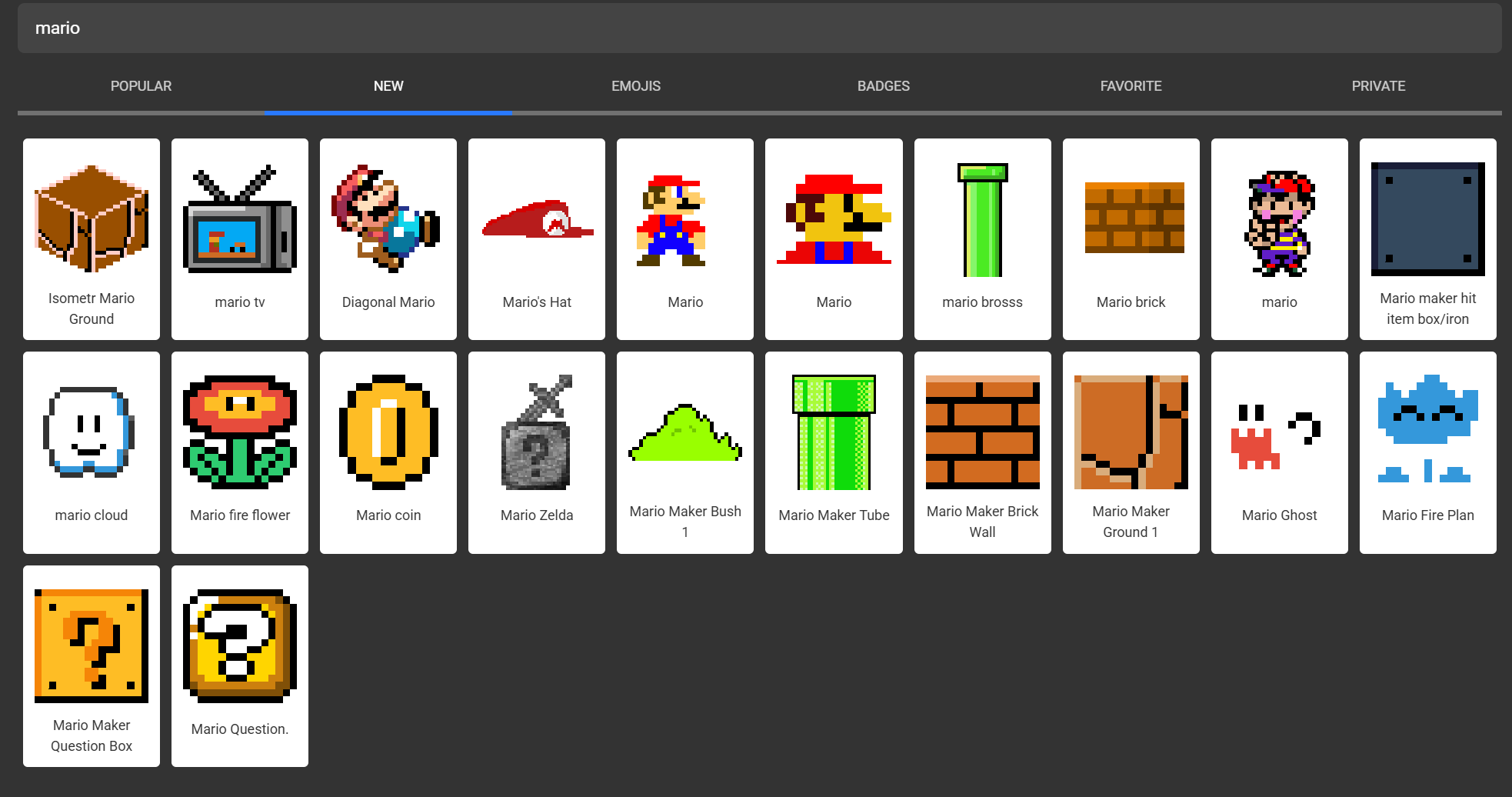Viewport: 1512px width, 797px height.
Task: Click the search field containing 'mario'
Action: pos(760,28)
